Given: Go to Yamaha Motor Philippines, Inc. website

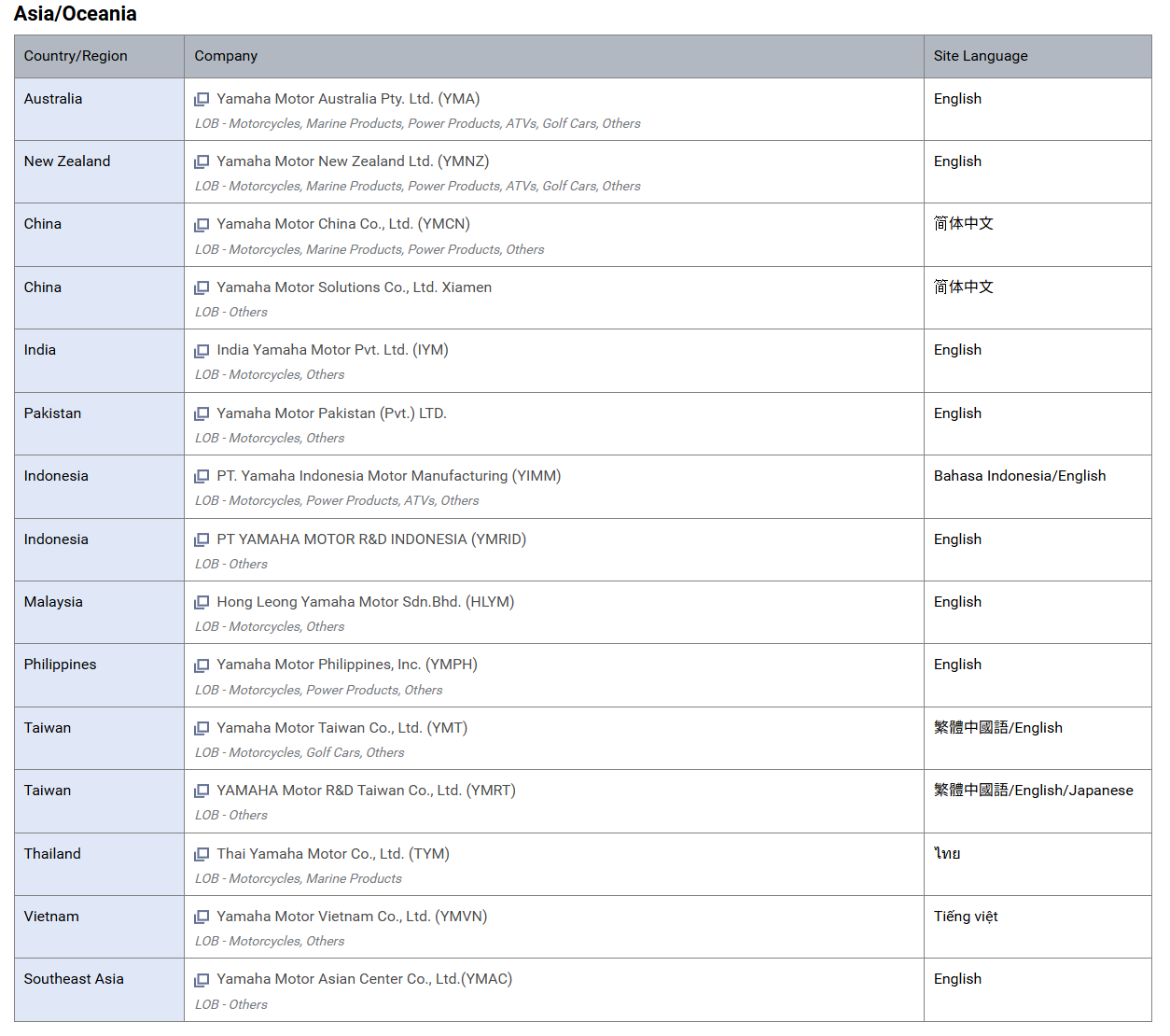Looking at the screenshot, I should (346, 665).
